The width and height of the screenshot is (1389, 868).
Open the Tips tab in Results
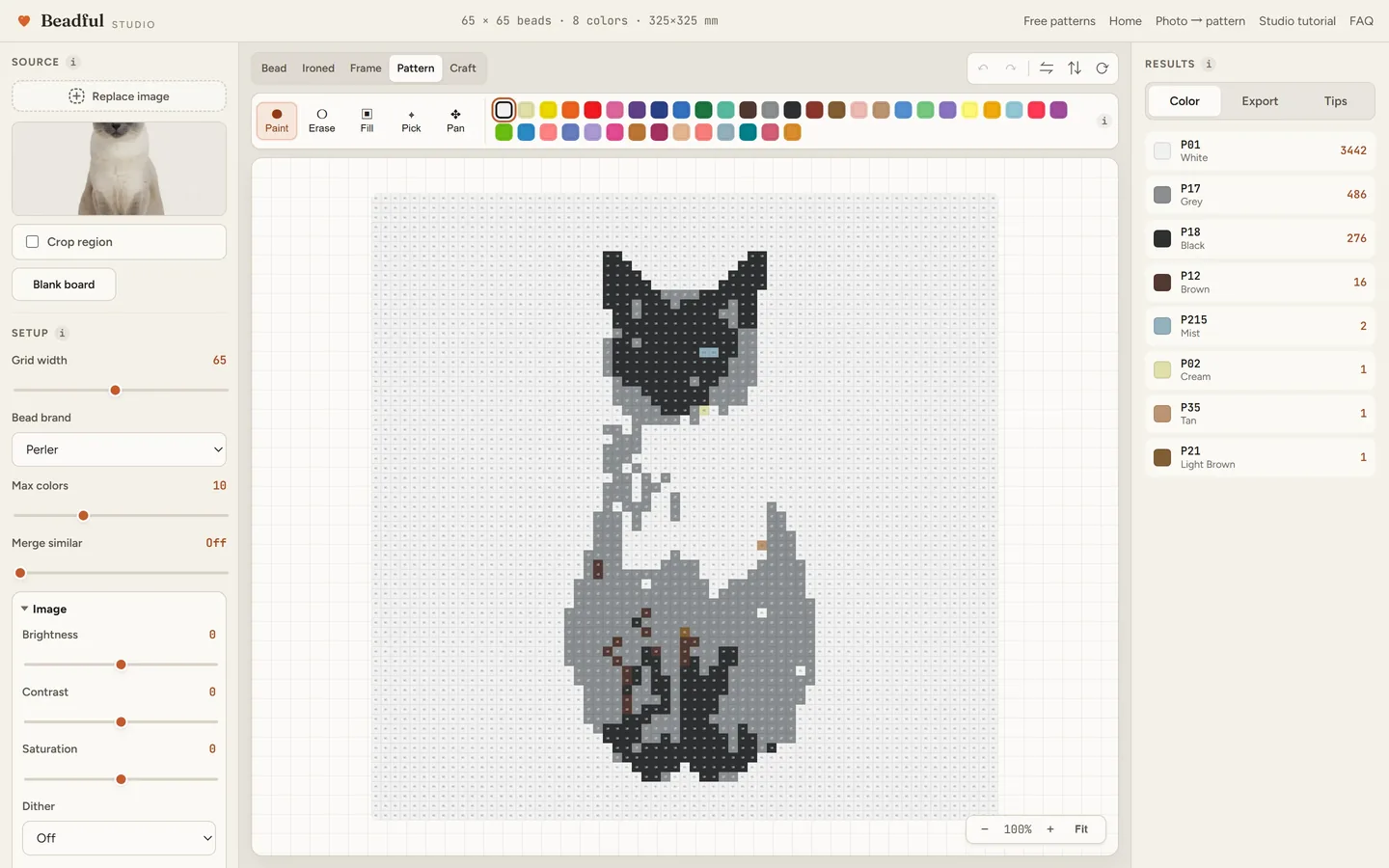click(x=1335, y=101)
